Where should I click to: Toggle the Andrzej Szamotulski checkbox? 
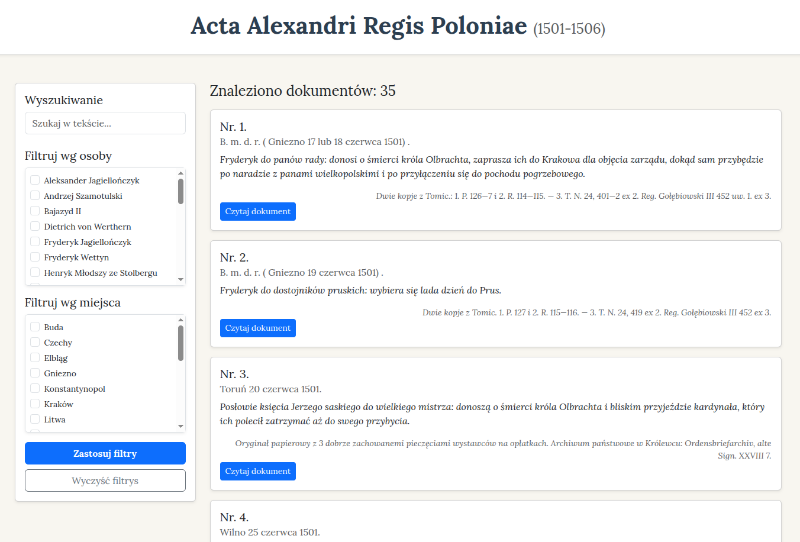35,196
